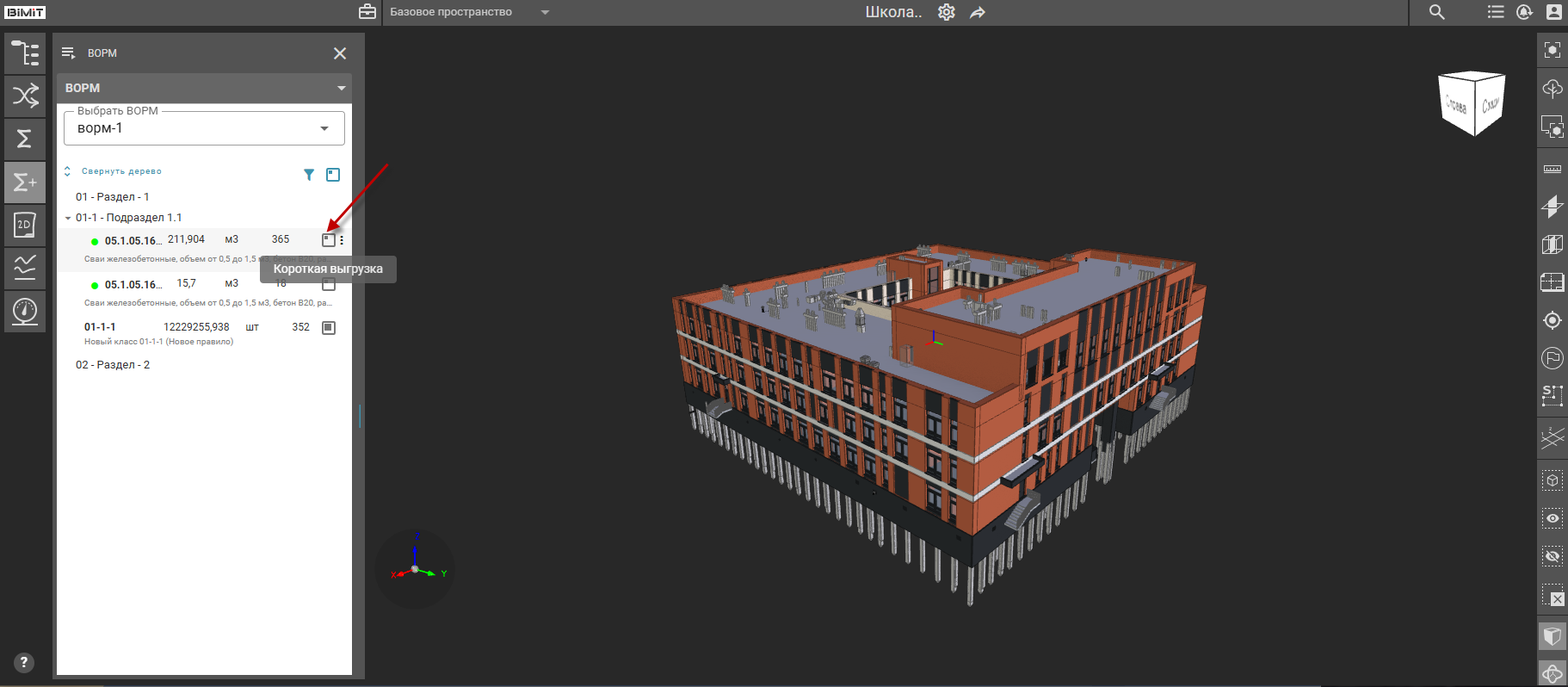Click the short export checkbox on 211,904 row

click(x=328, y=240)
